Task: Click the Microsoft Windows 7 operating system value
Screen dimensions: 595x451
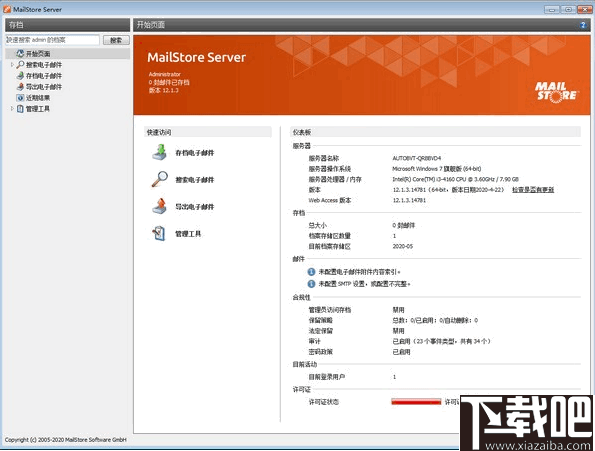Action: 437,168
